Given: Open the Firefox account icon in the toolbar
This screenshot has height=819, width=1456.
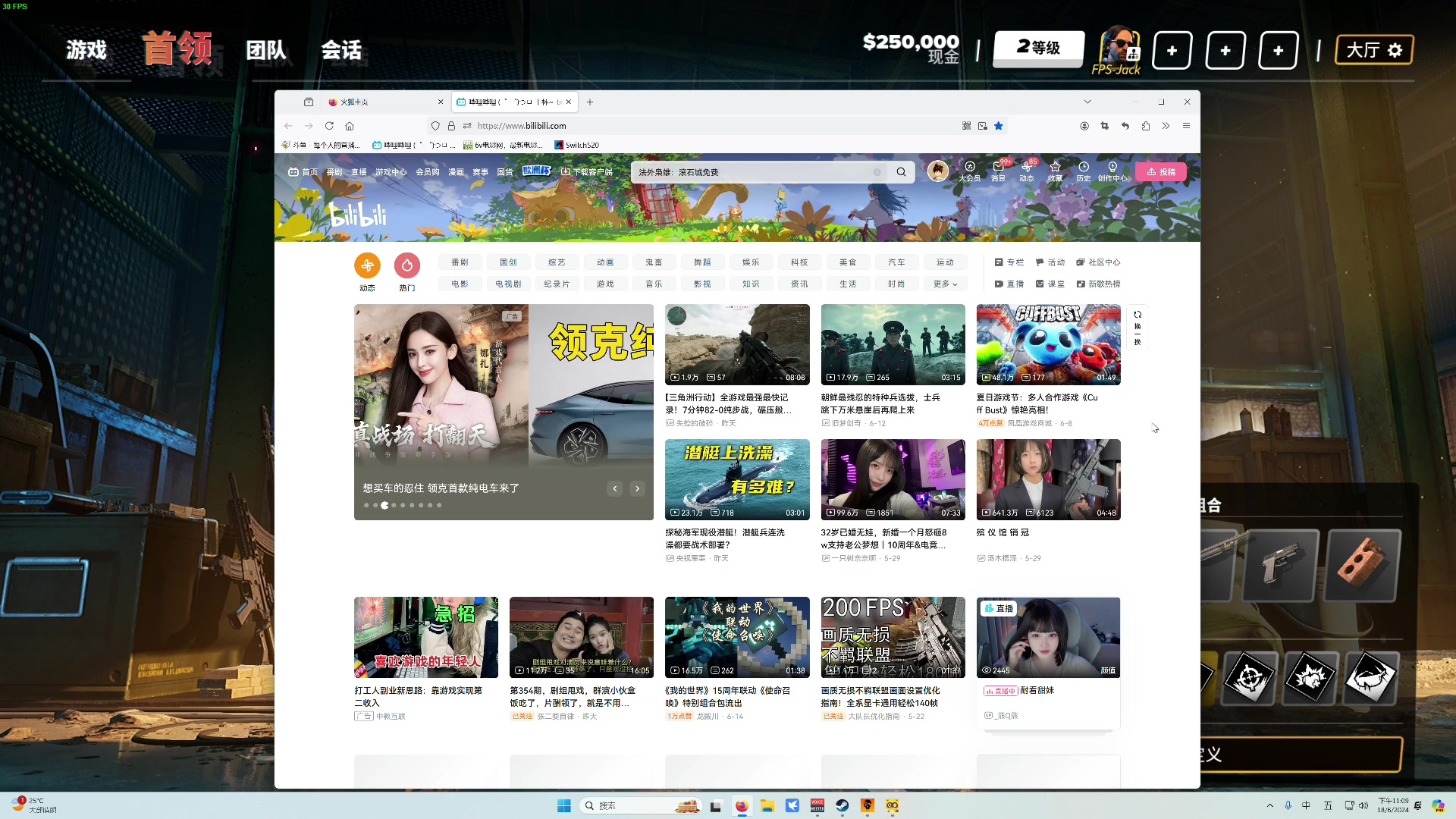Looking at the screenshot, I should [x=1084, y=126].
